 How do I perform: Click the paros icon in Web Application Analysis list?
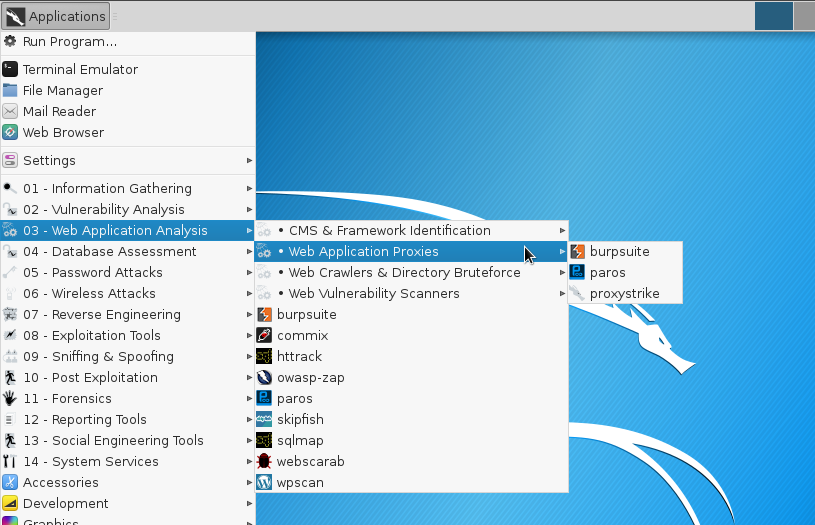click(x=264, y=398)
